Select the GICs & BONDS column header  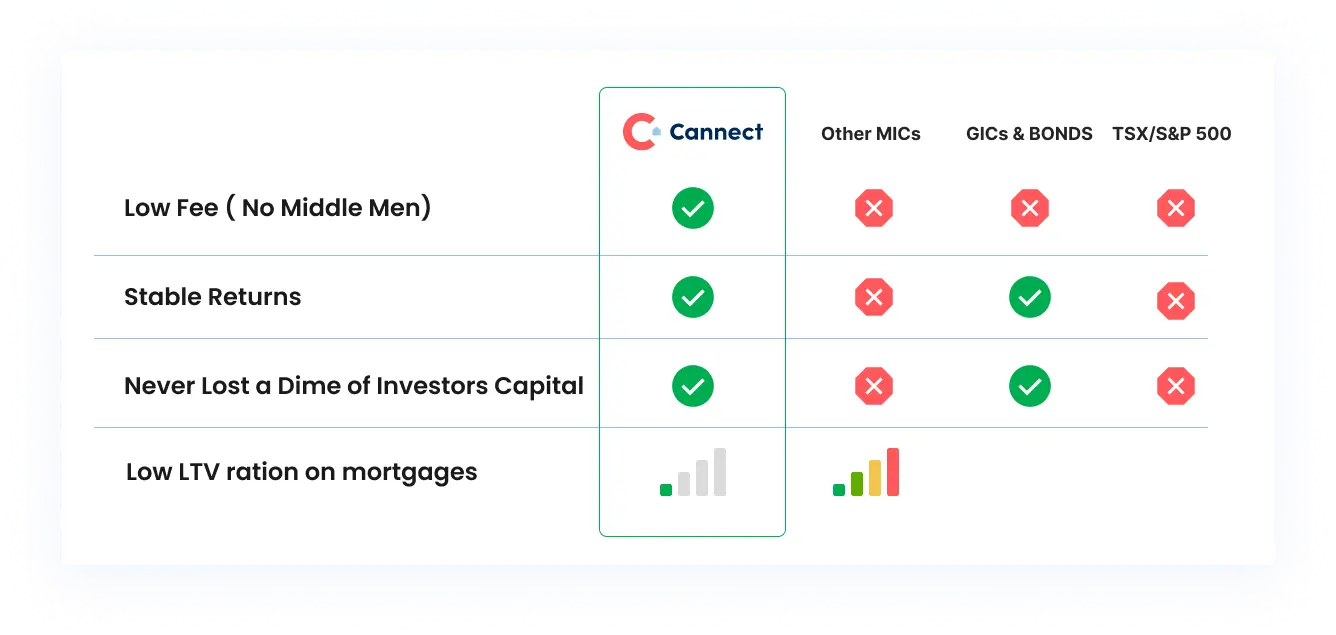[1029, 134]
